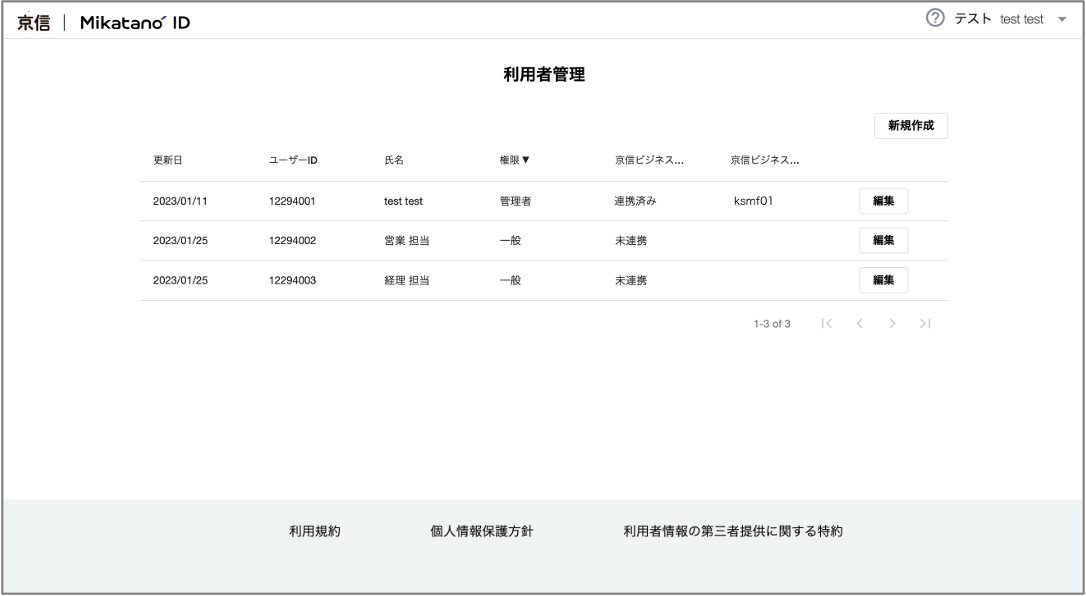Select the user ID 12294001 cell
Screen dimensions: 1086x596
pyautogui.click(x=292, y=201)
